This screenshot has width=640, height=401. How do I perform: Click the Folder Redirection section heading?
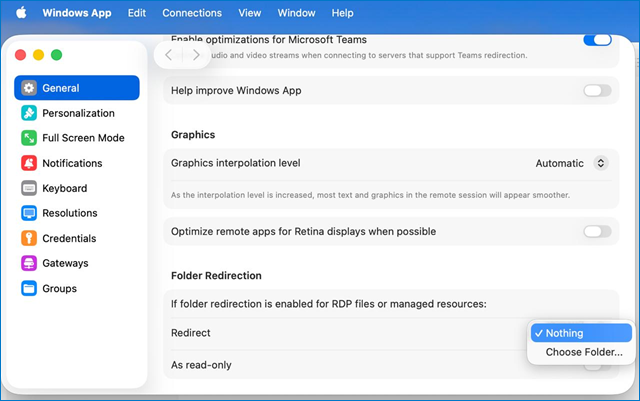tap(216, 276)
